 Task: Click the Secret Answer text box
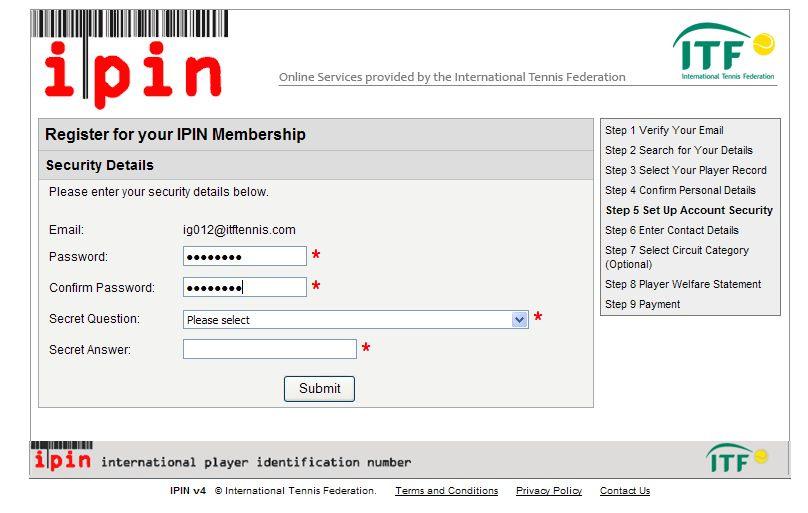pyautogui.click(x=270, y=349)
